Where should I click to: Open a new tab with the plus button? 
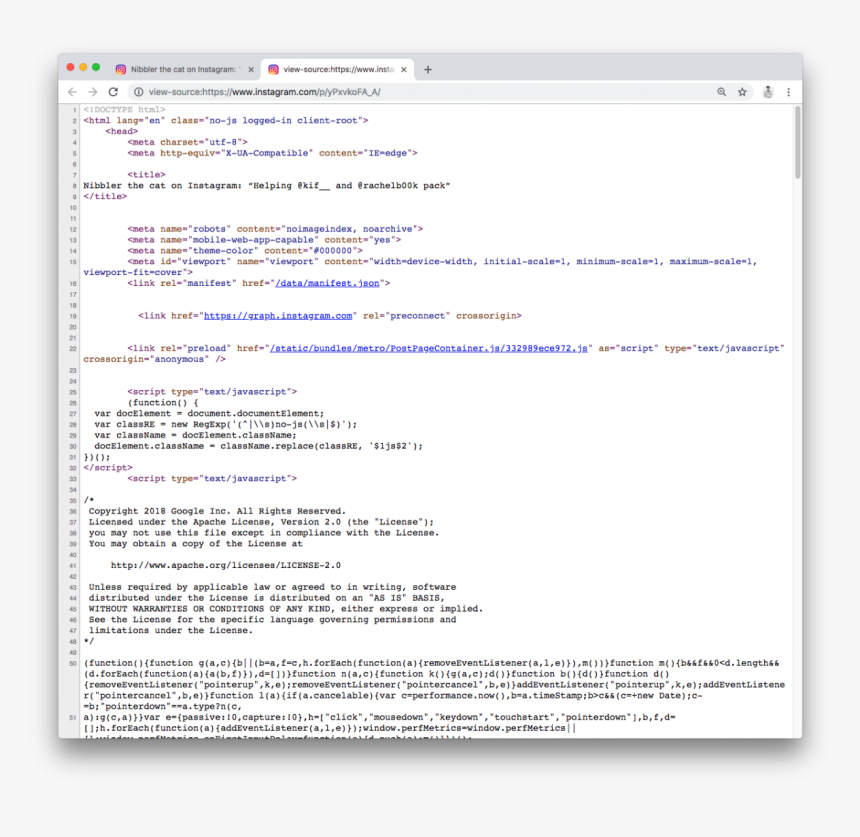tap(428, 70)
